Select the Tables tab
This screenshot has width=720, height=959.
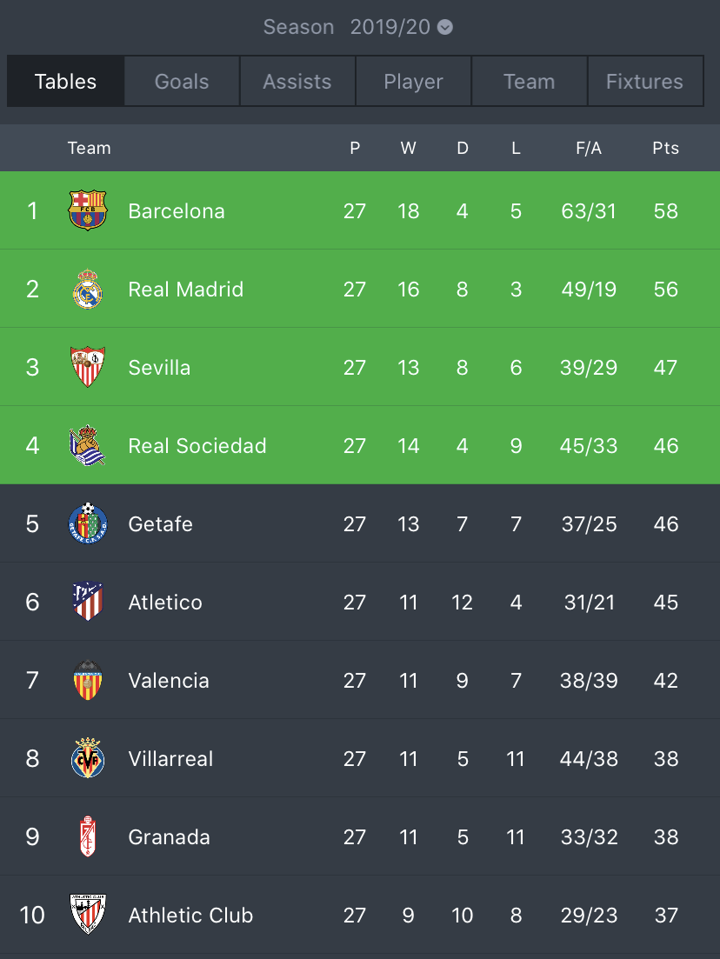point(66,82)
